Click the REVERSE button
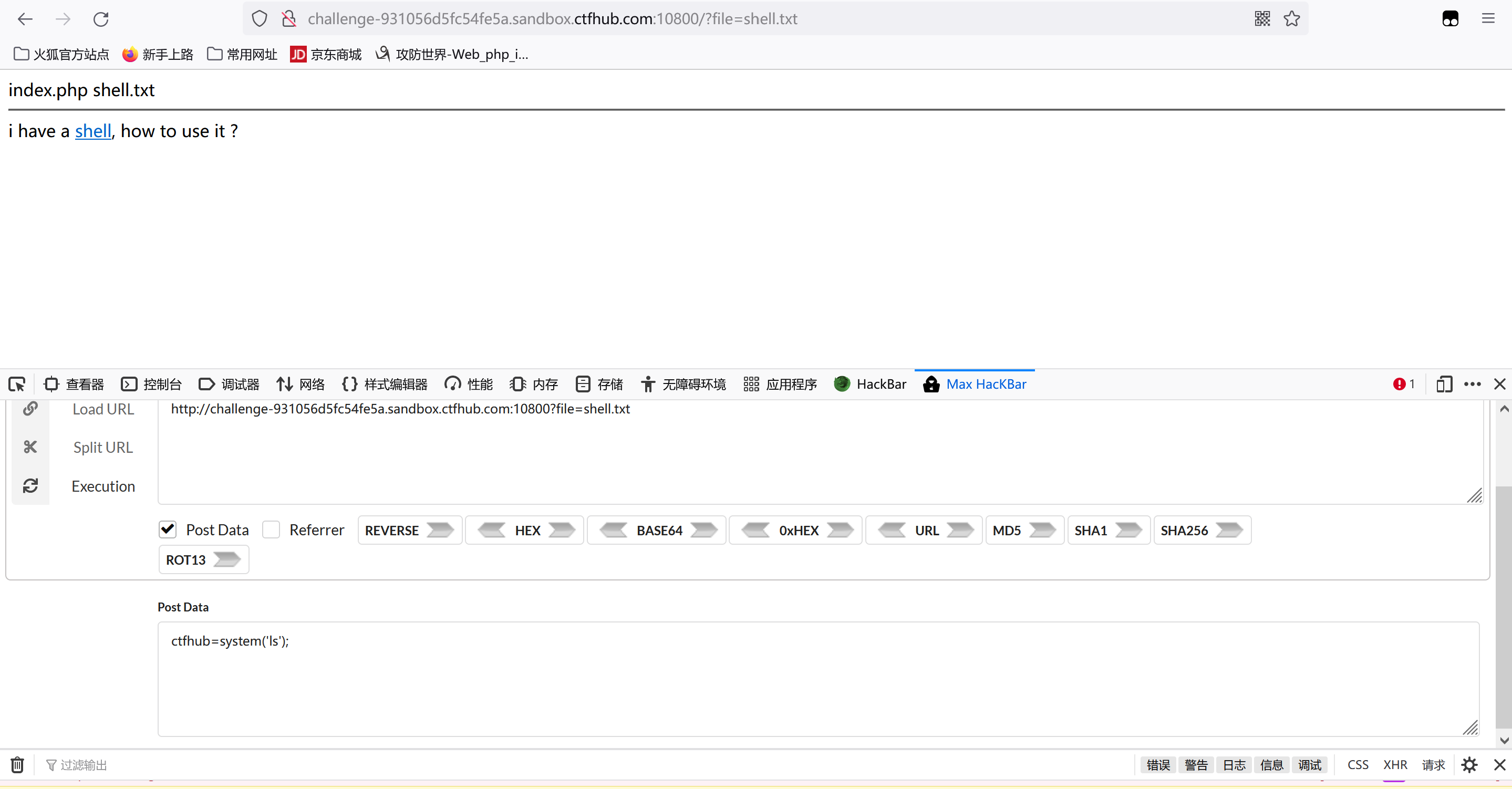The image size is (1512, 789). click(x=410, y=530)
